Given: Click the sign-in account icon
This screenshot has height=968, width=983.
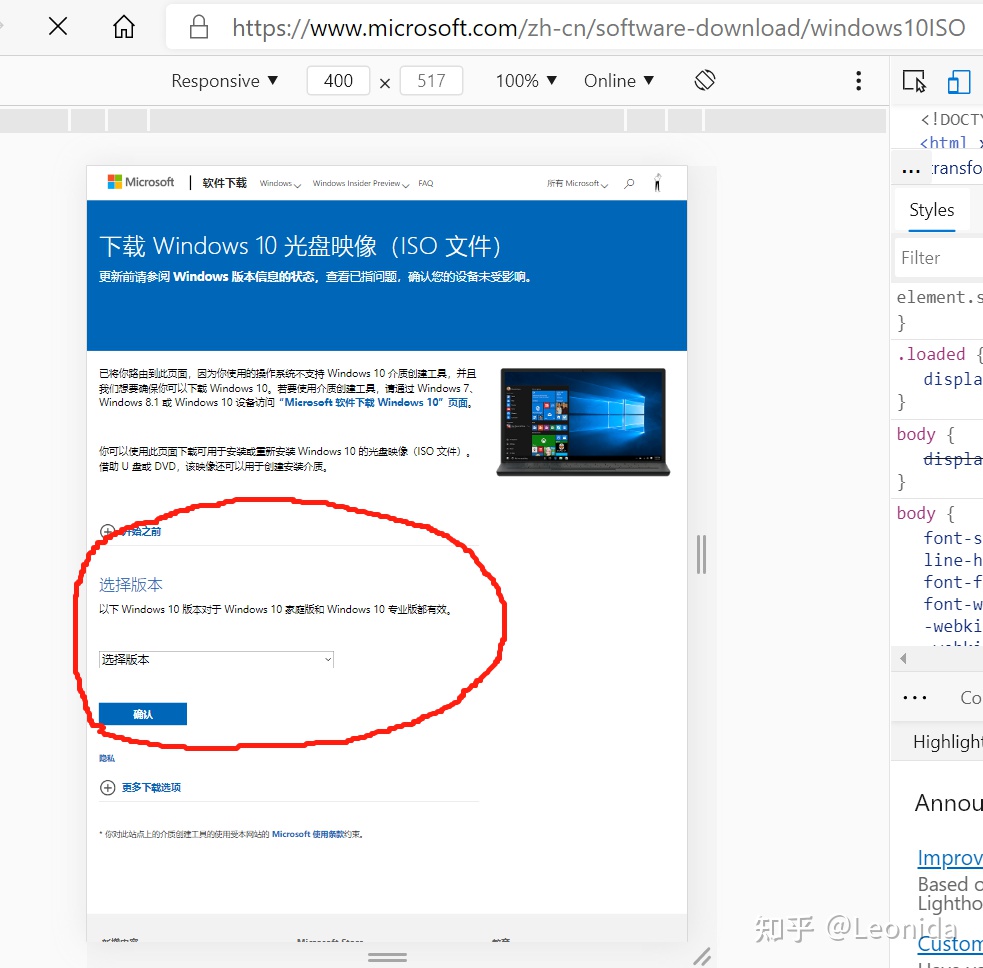Looking at the screenshot, I should pos(657,183).
